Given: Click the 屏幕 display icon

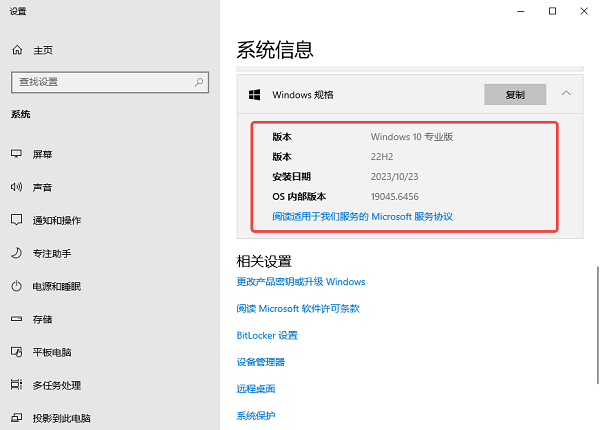Looking at the screenshot, I should coord(16,154).
